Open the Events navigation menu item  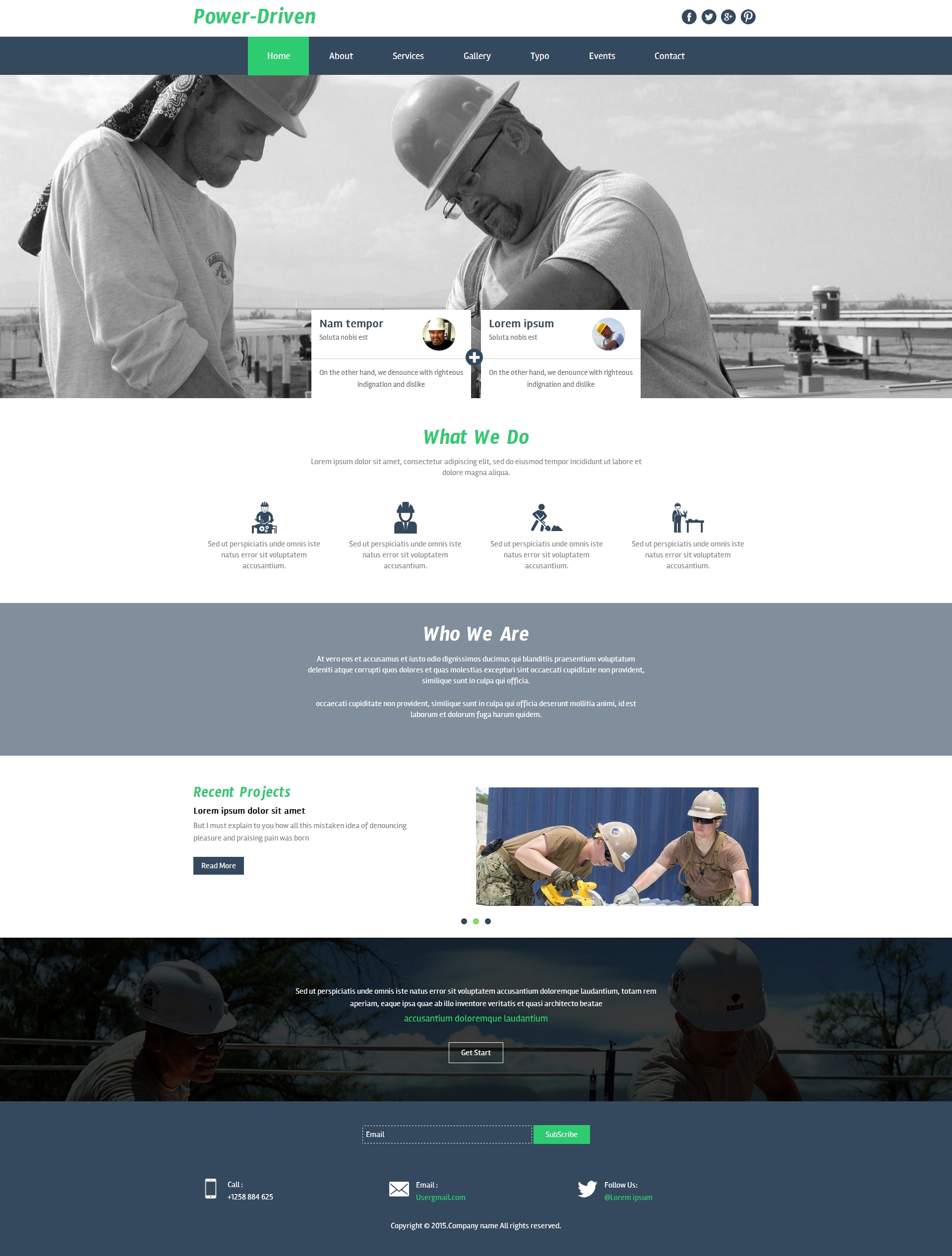click(602, 56)
